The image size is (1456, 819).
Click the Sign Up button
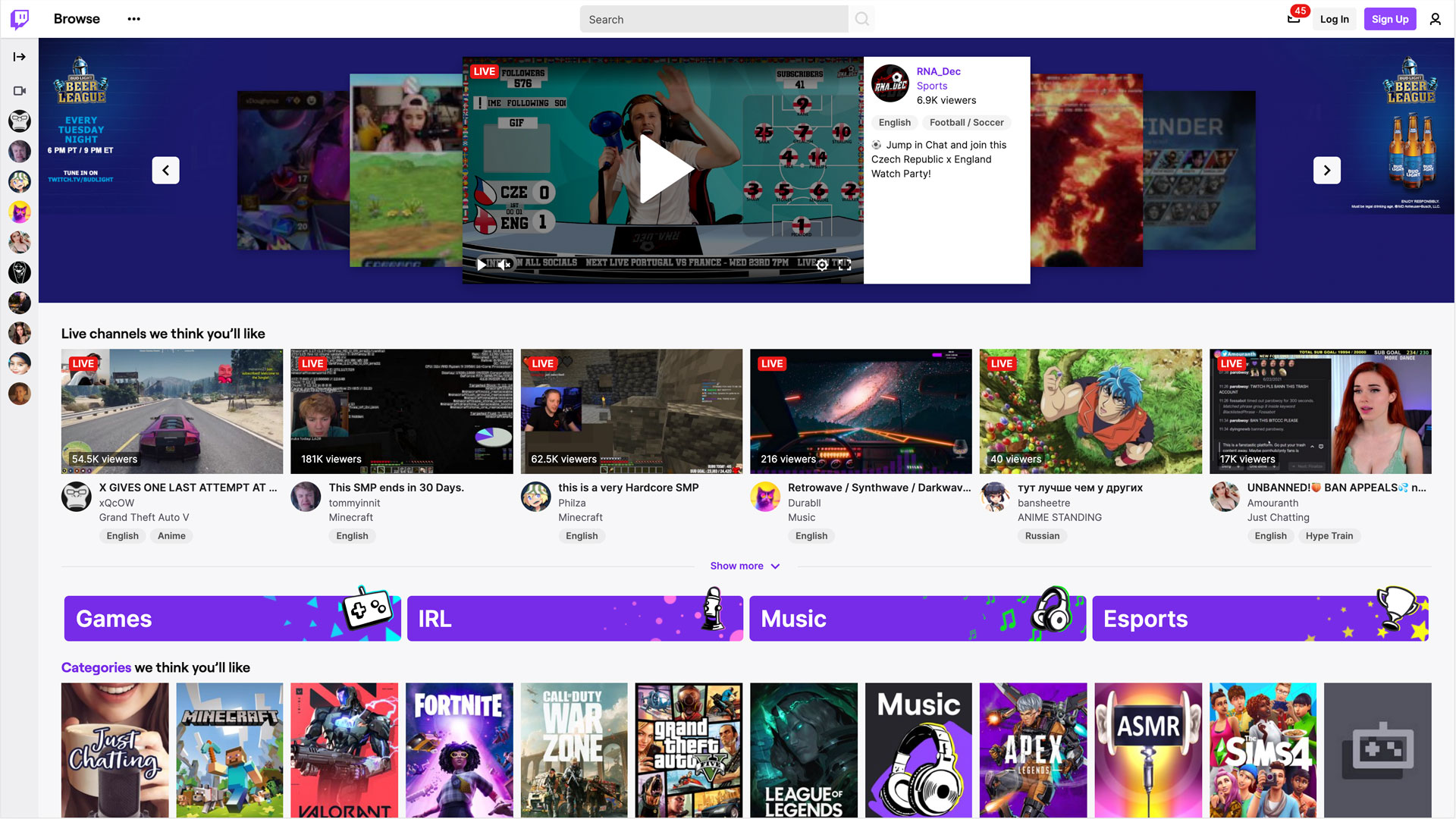(1390, 19)
